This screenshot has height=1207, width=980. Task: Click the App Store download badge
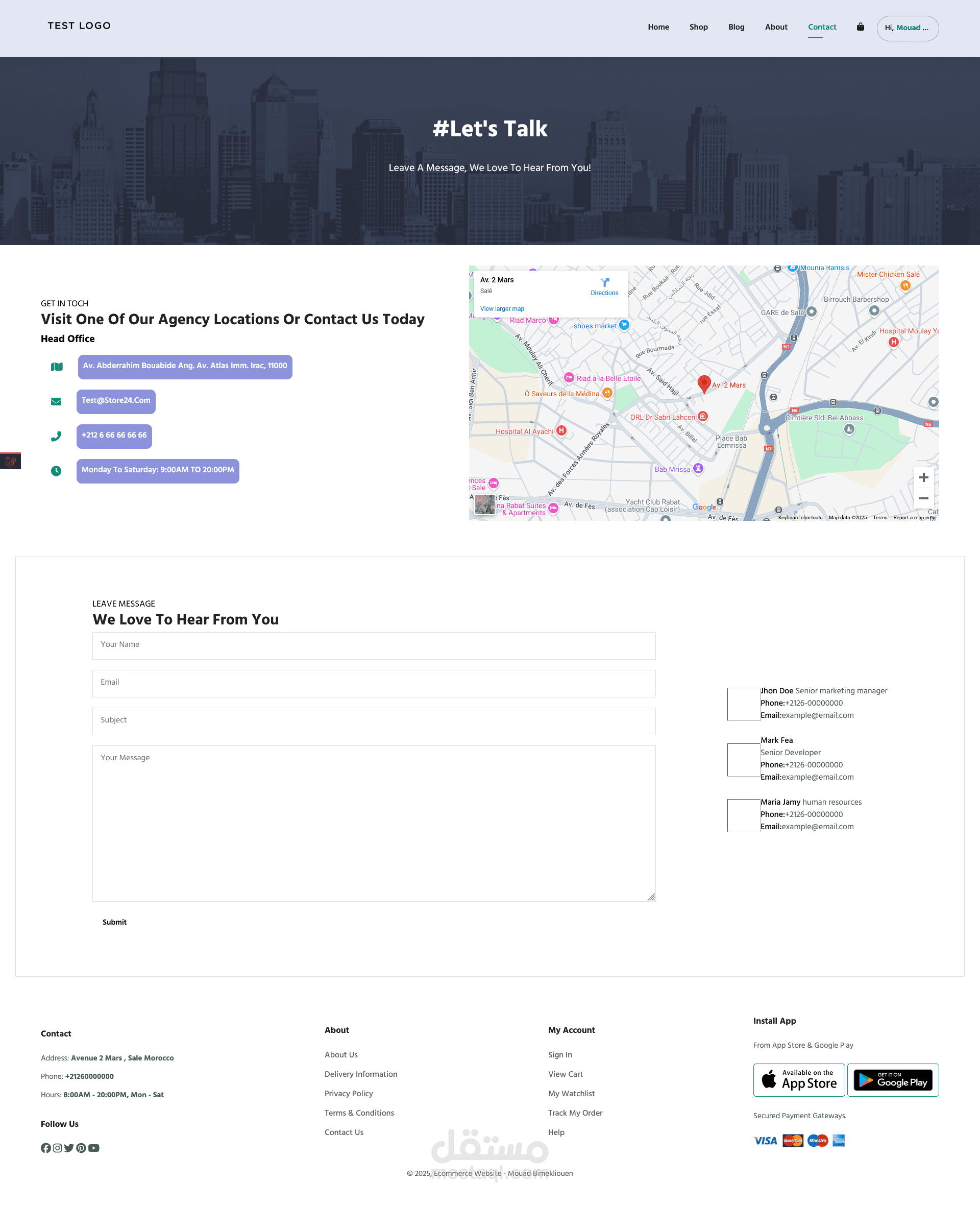click(799, 1079)
